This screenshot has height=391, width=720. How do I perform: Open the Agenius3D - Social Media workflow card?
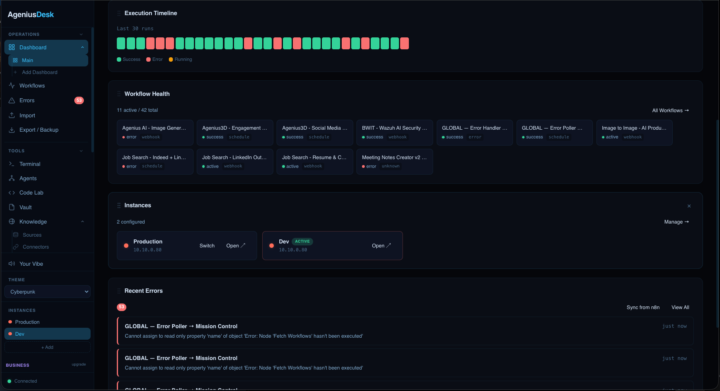click(315, 133)
